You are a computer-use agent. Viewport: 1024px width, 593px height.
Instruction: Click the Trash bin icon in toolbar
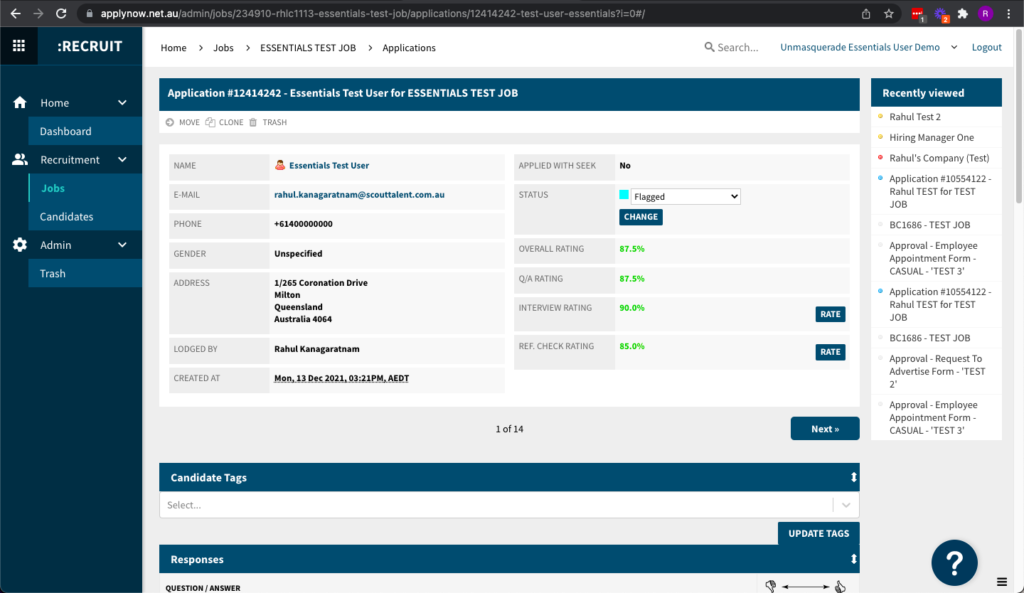pyautogui.click(x=253, y=122)
